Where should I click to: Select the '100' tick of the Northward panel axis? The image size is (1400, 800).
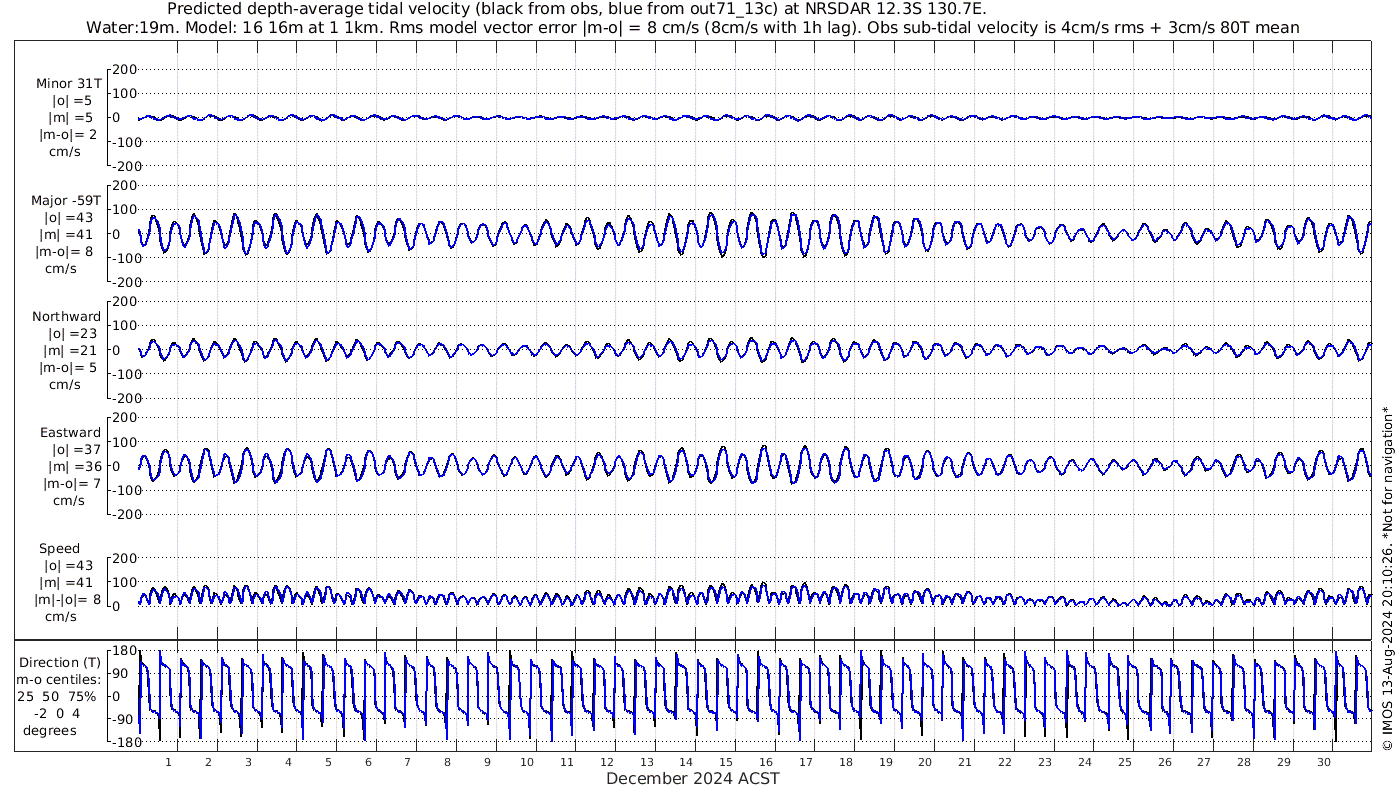click(125, 325)
